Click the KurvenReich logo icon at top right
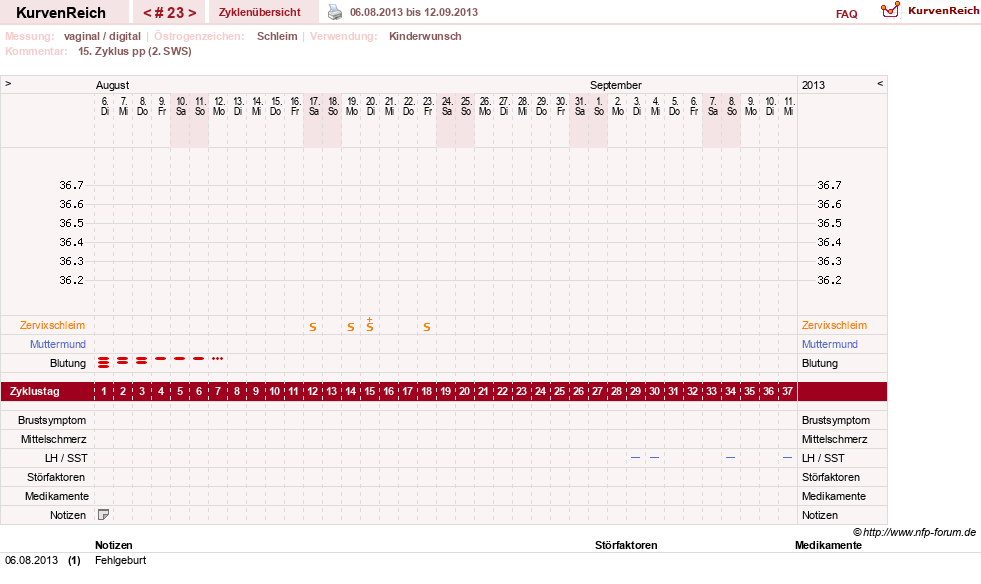This screenshot has height=584, width=981. (x=890, y=10)
